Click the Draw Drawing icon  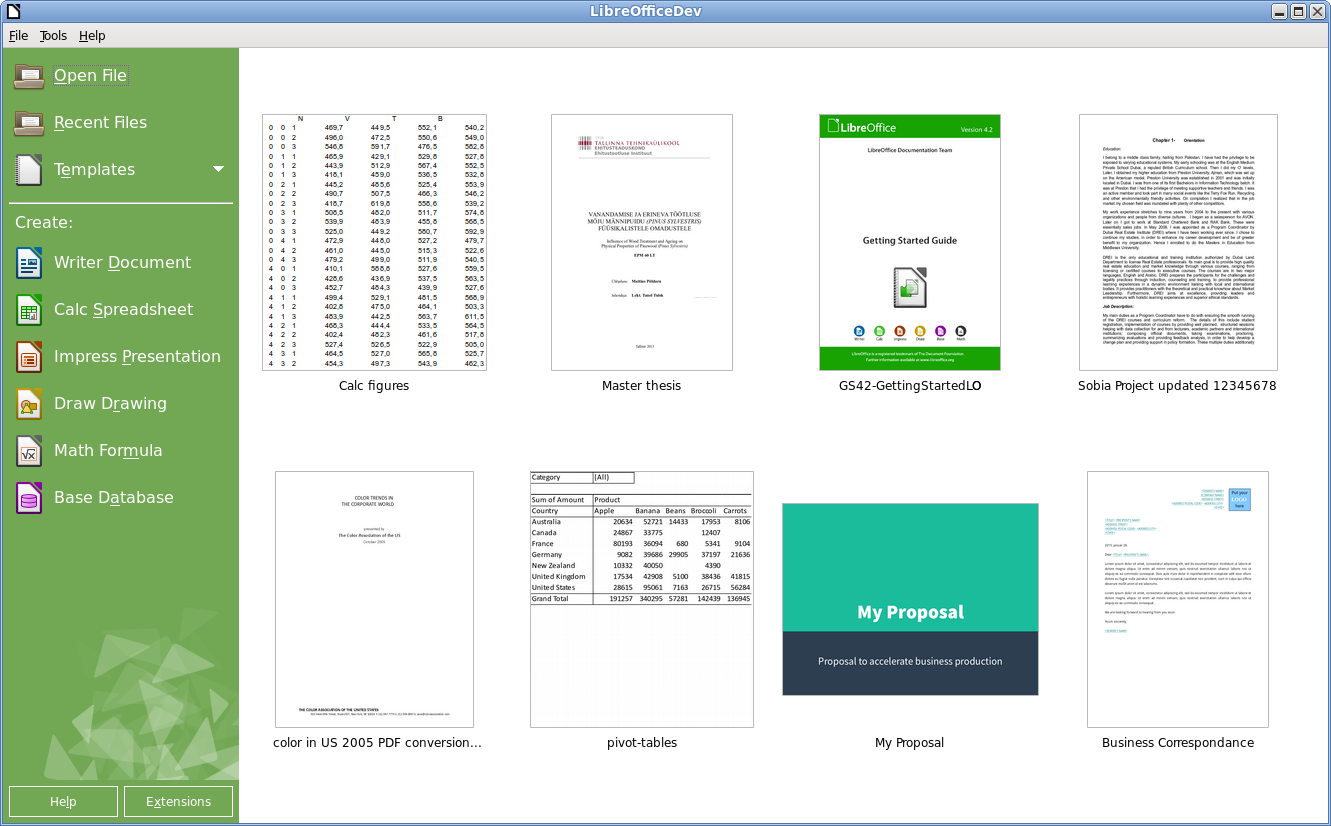[x=29, y=404]
